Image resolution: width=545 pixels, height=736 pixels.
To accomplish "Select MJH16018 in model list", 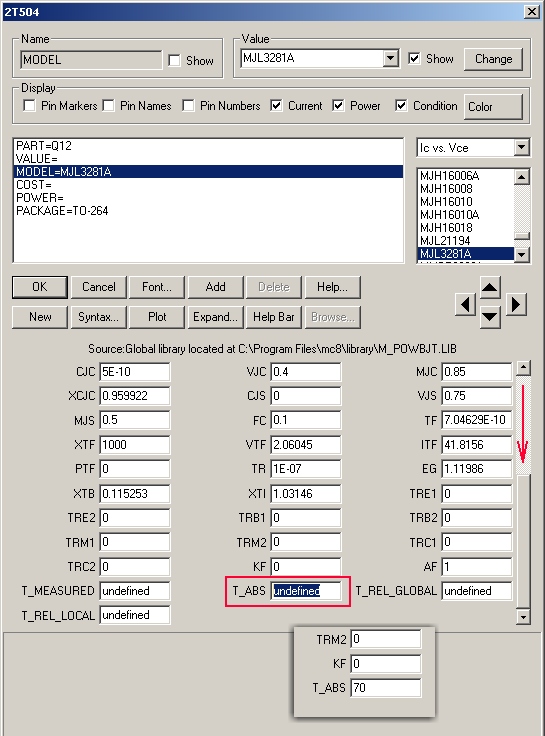I will (466, 228).
